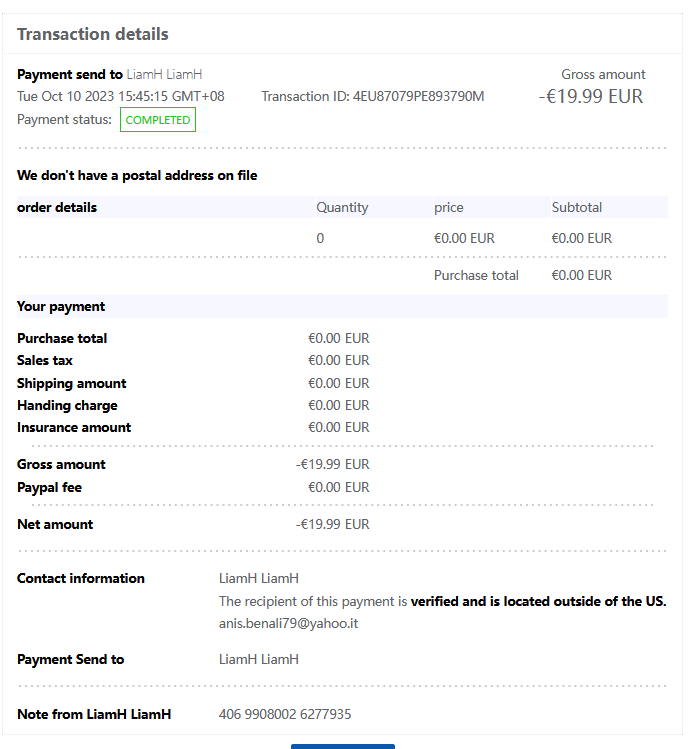Screen dimensions: 694x749
Task: Click the order details header label
Action: [x=57, y=207]
